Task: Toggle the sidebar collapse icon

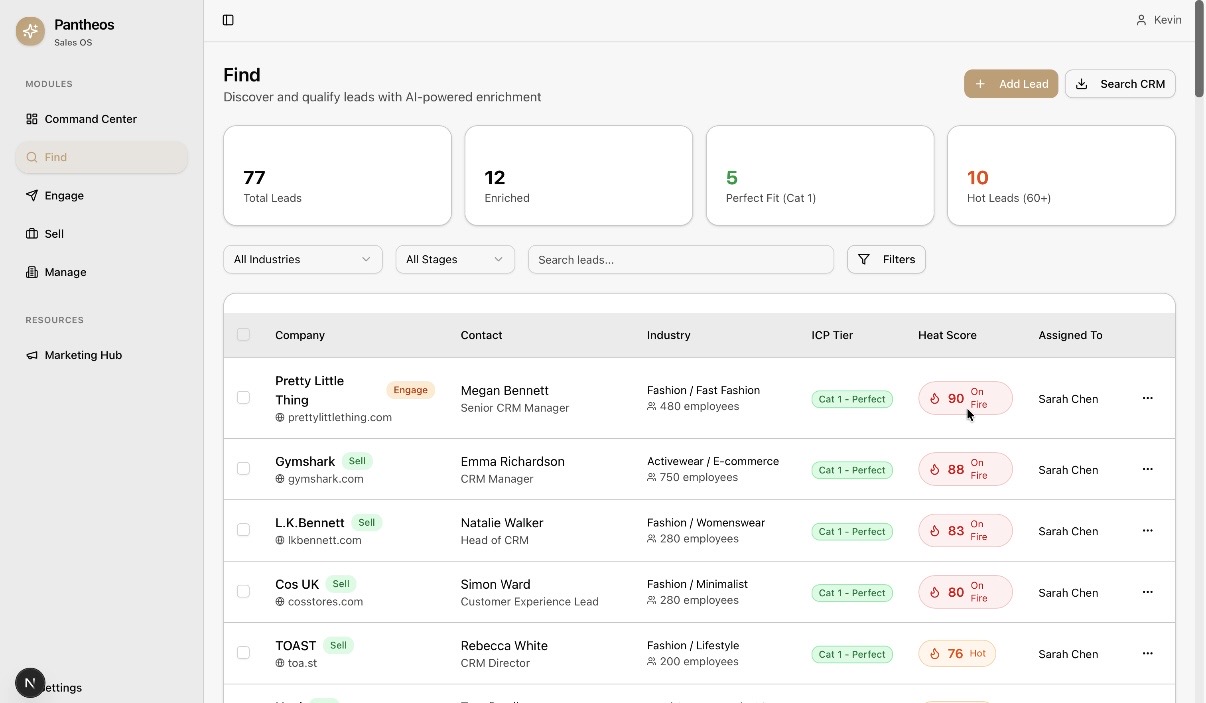Action: (228, 20)
